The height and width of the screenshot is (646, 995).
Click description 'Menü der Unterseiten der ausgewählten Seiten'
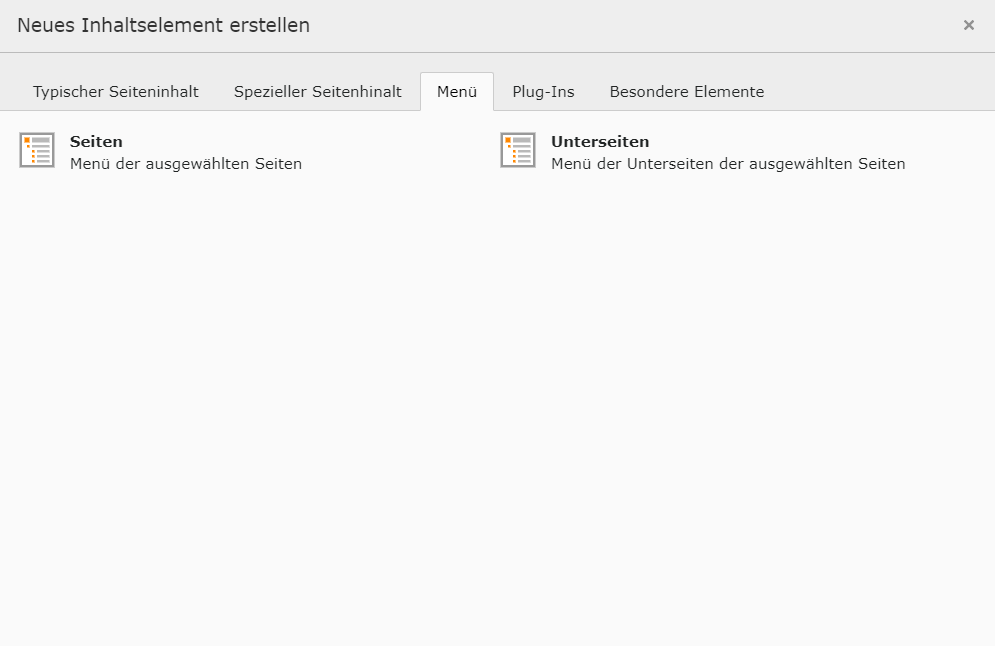[728, 164]
